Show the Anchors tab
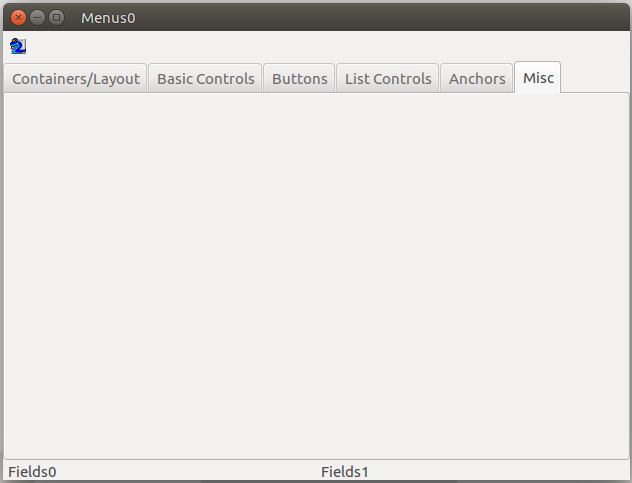 point(477,79)
